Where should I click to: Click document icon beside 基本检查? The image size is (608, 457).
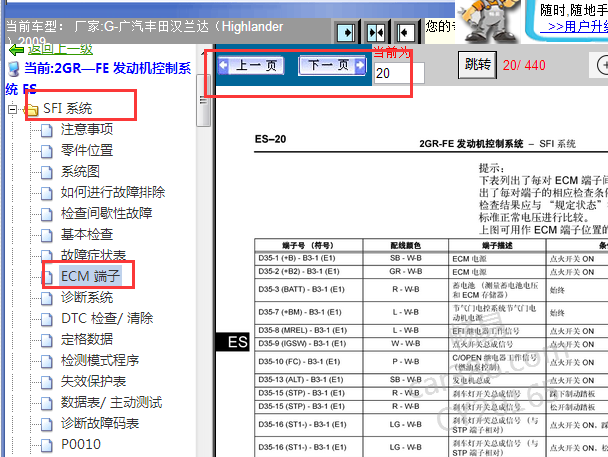[47, 236]
